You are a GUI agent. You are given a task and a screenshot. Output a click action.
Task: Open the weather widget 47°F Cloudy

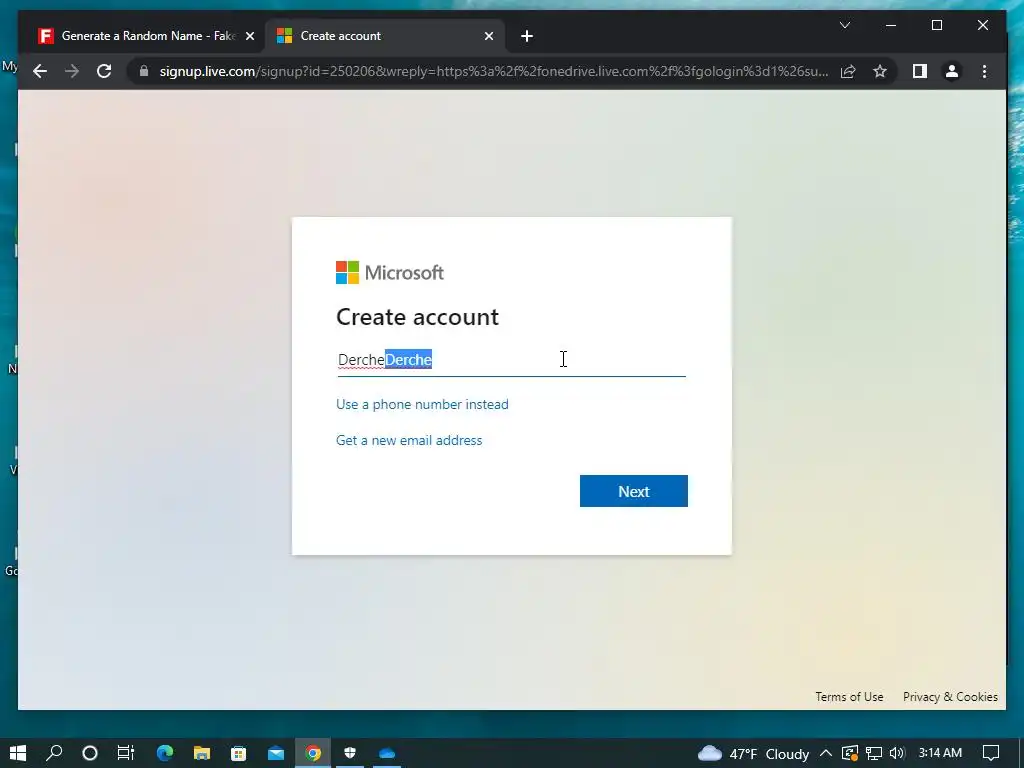[x=753, y=754]
